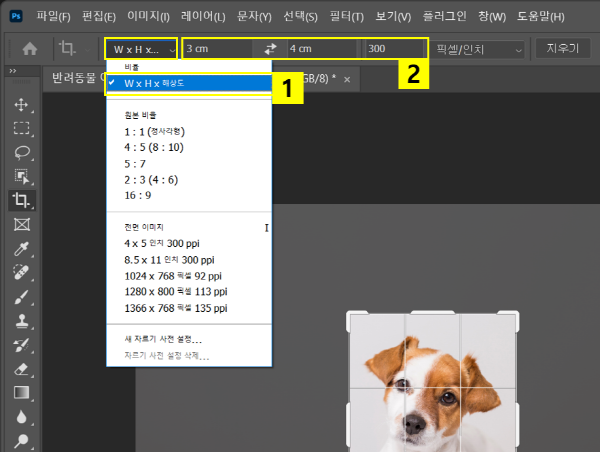Open the 이미지(I) menu
Viewport: 600px width, 452px height.
[148, 16]
